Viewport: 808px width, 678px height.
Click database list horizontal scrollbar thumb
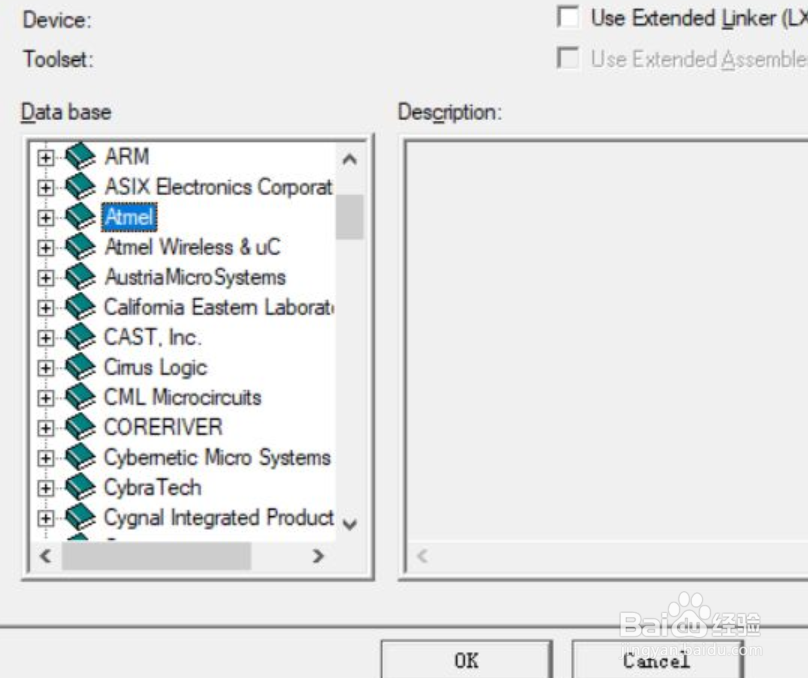(x=156, y=556)
